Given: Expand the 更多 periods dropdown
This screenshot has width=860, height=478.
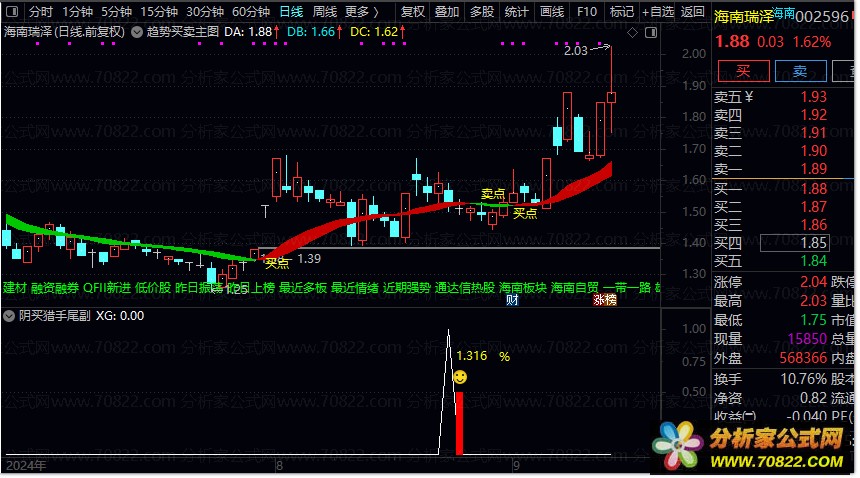Looking at the screenshot, I should click(362, 12).
